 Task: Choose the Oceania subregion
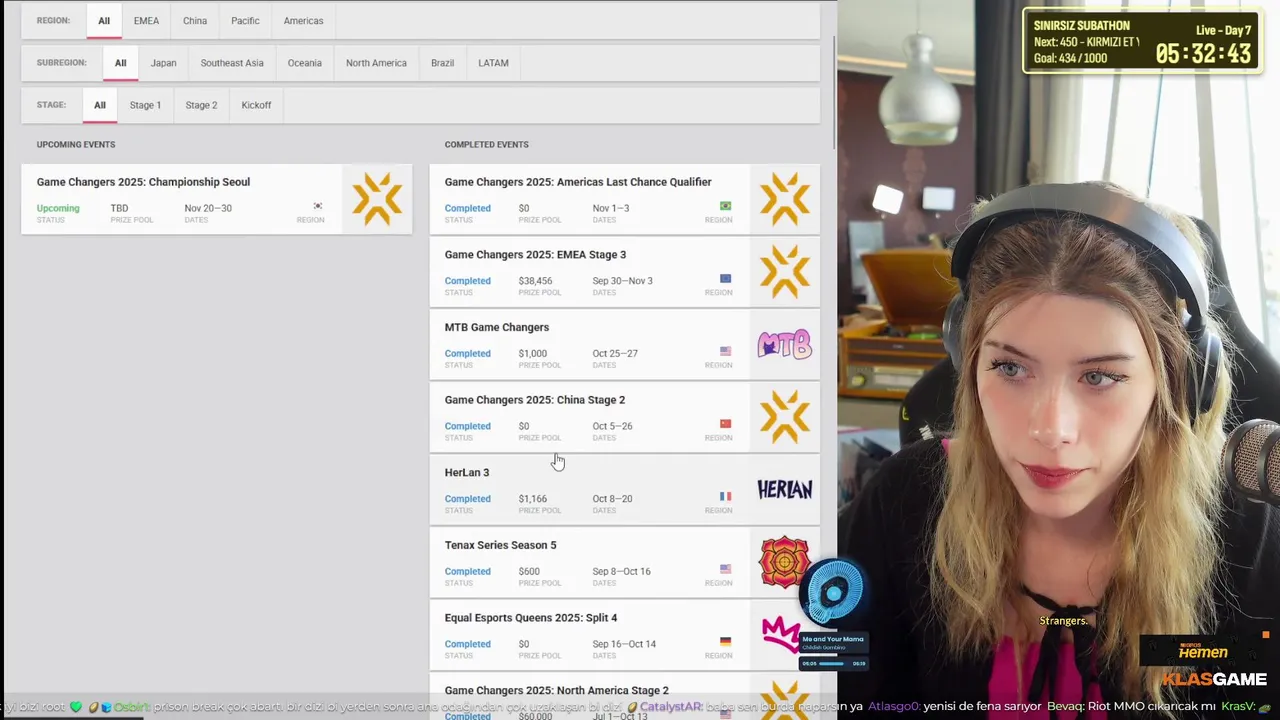click(305, 63)
